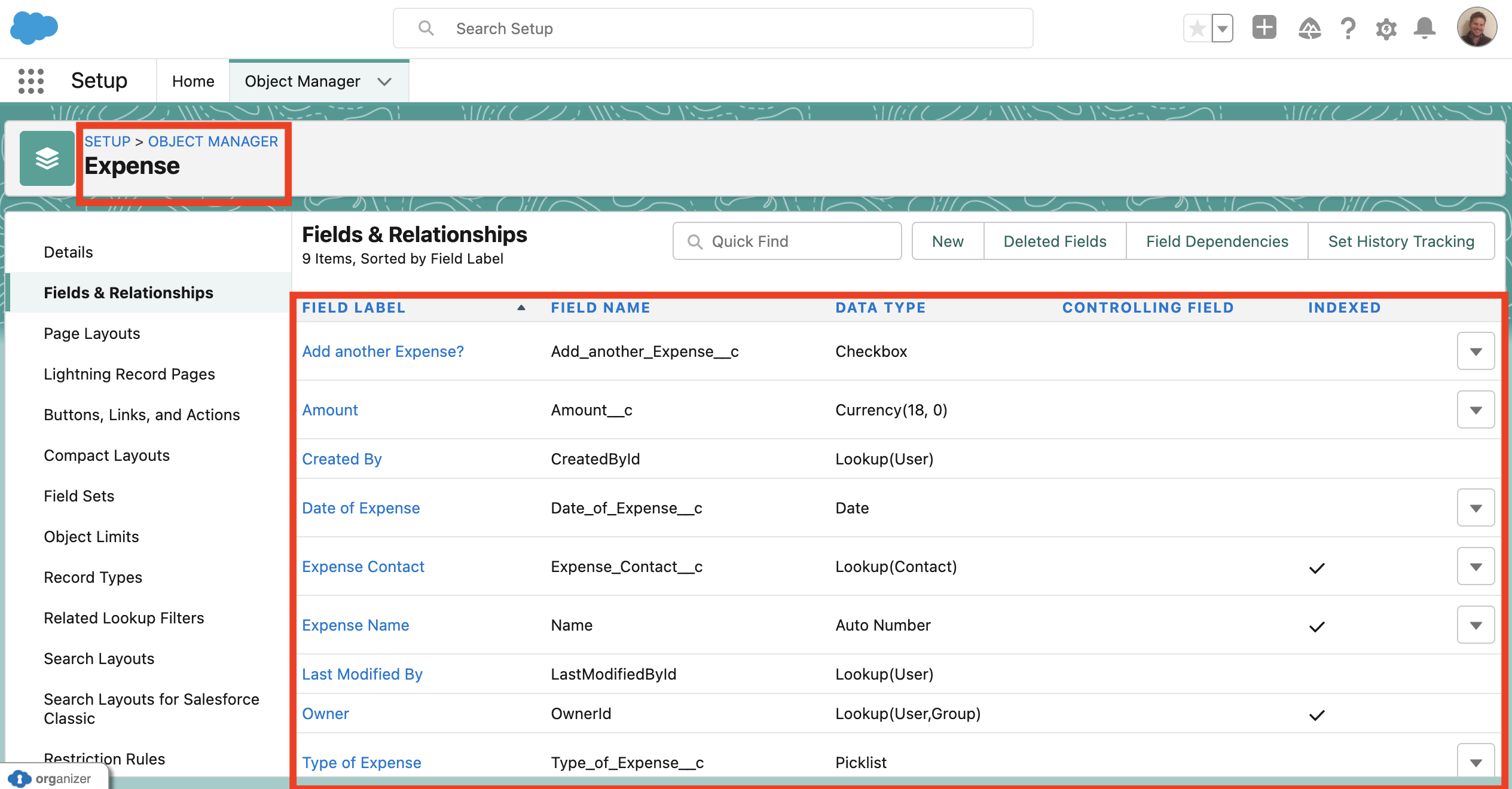This screenshot has width=1512, height=789.
Task: Click the favorites star icon
Action: pyautogui.click(x=1198, y=28)
